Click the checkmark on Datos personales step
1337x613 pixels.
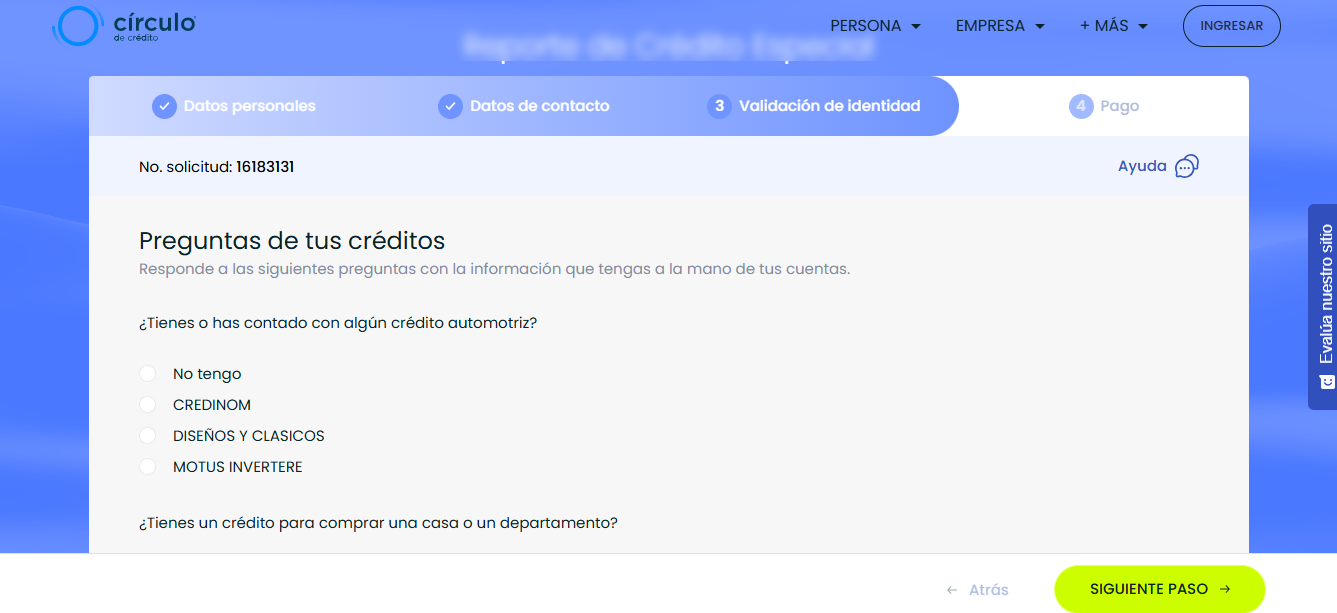click(x=164, y=105)
